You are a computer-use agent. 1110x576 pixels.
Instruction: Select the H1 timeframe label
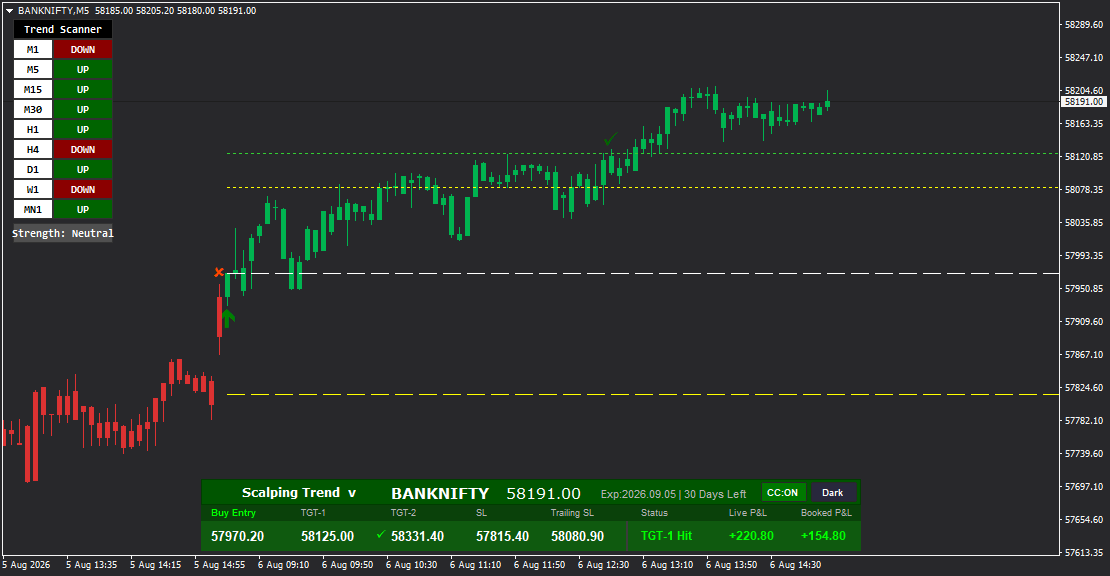[x=33, y=129]
